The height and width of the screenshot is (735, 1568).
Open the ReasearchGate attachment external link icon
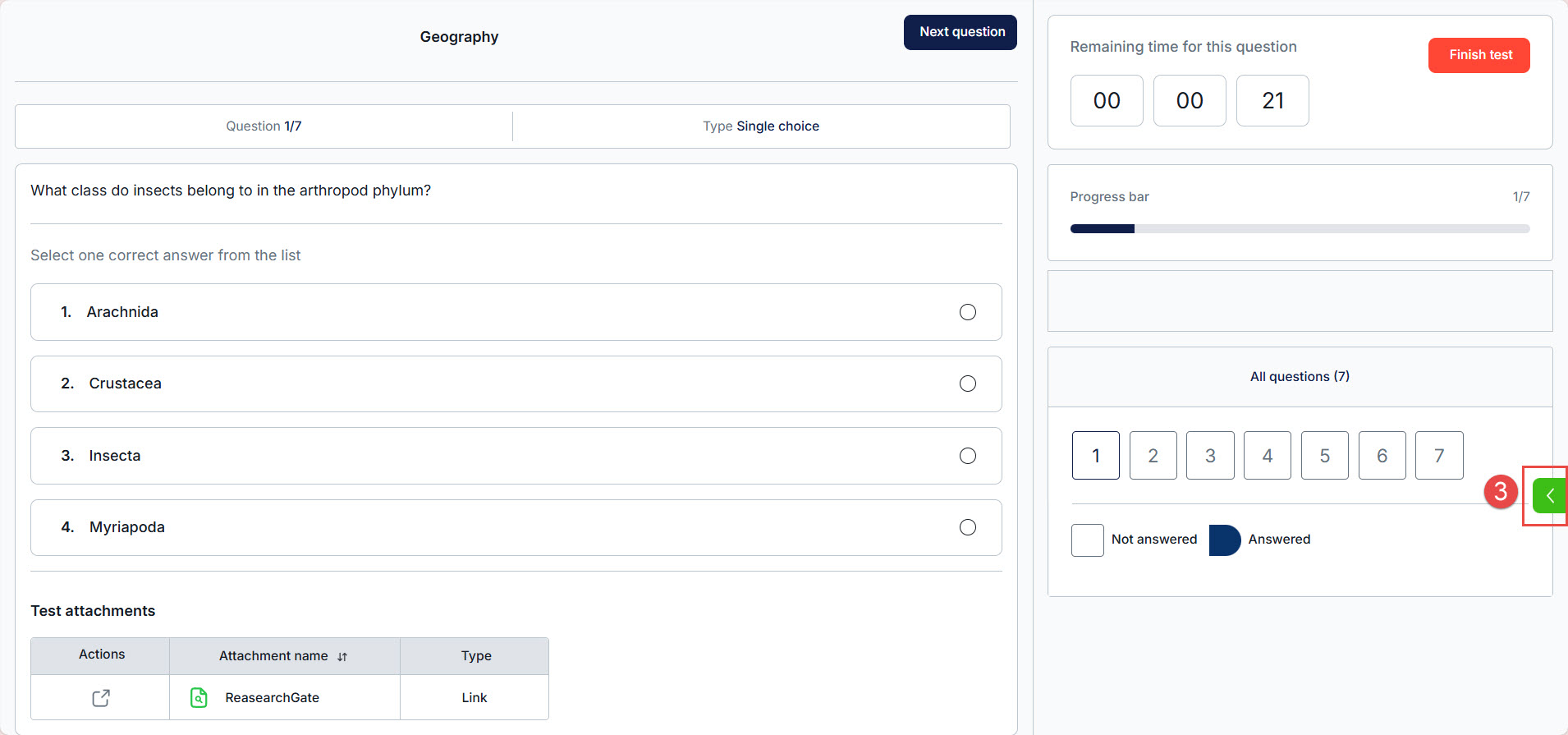tap(101, 698)
